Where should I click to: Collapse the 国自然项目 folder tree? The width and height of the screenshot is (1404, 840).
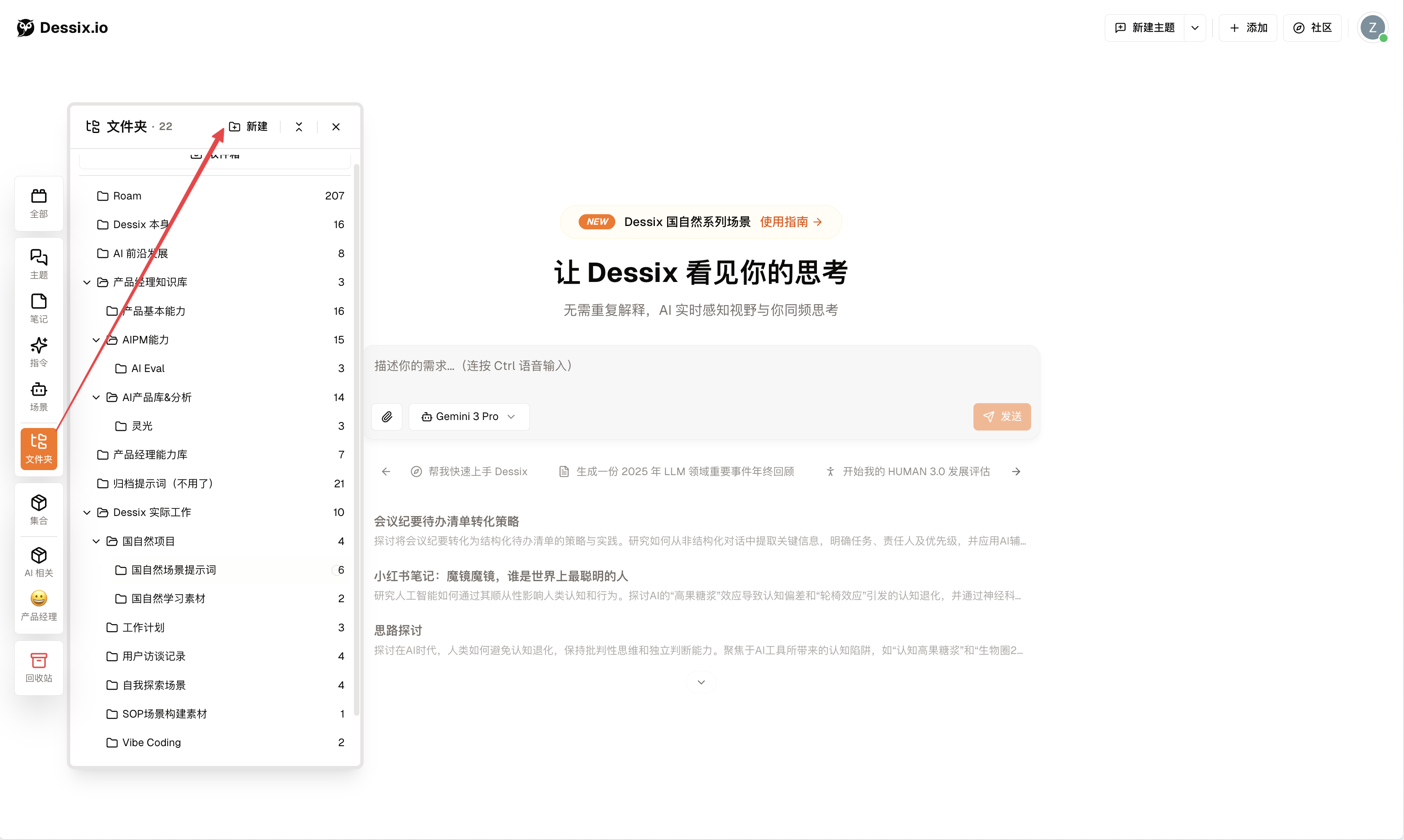96,541
